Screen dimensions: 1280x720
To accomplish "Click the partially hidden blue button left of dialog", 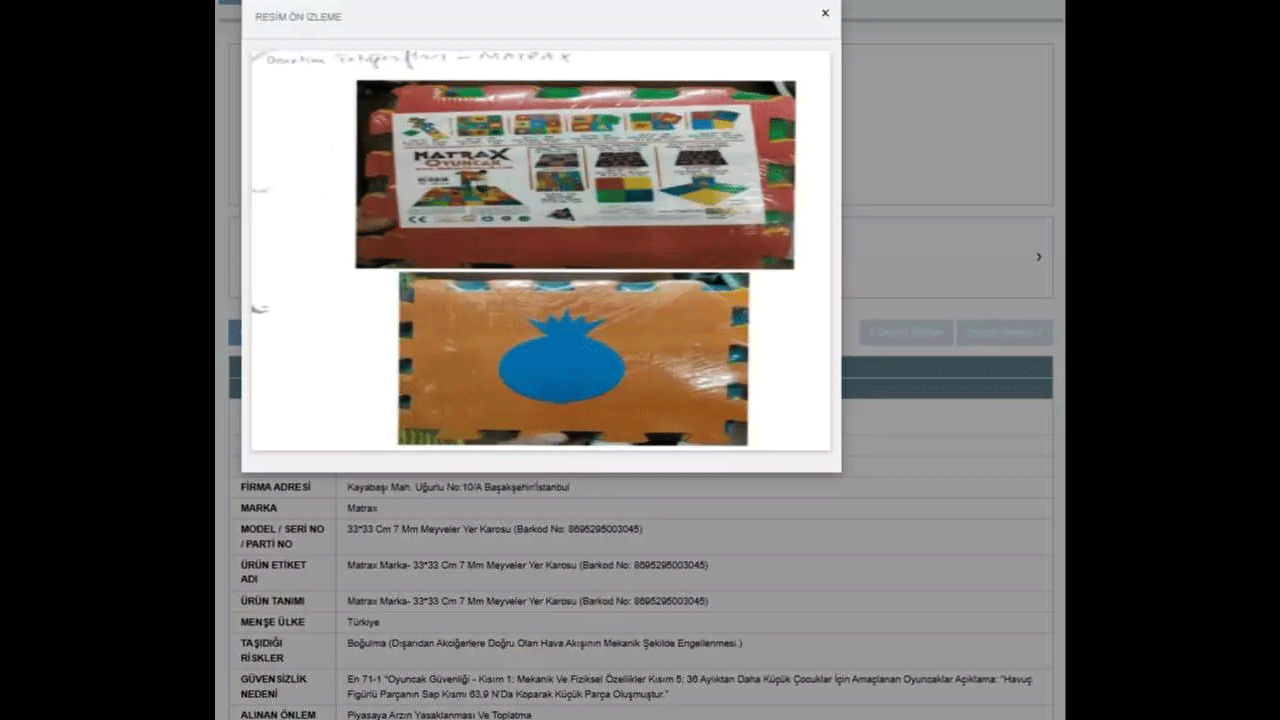I will point(234,333).
